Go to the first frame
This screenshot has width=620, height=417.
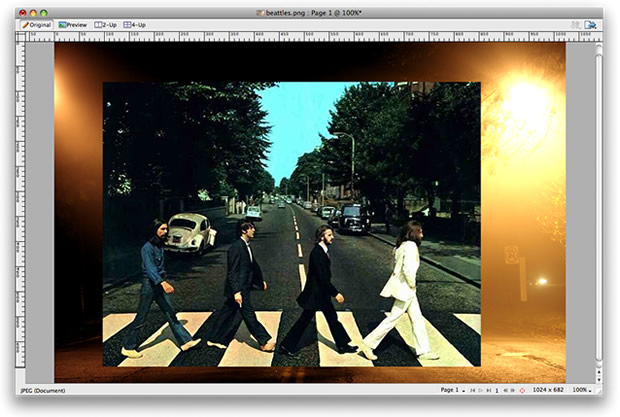pos(472,390)
